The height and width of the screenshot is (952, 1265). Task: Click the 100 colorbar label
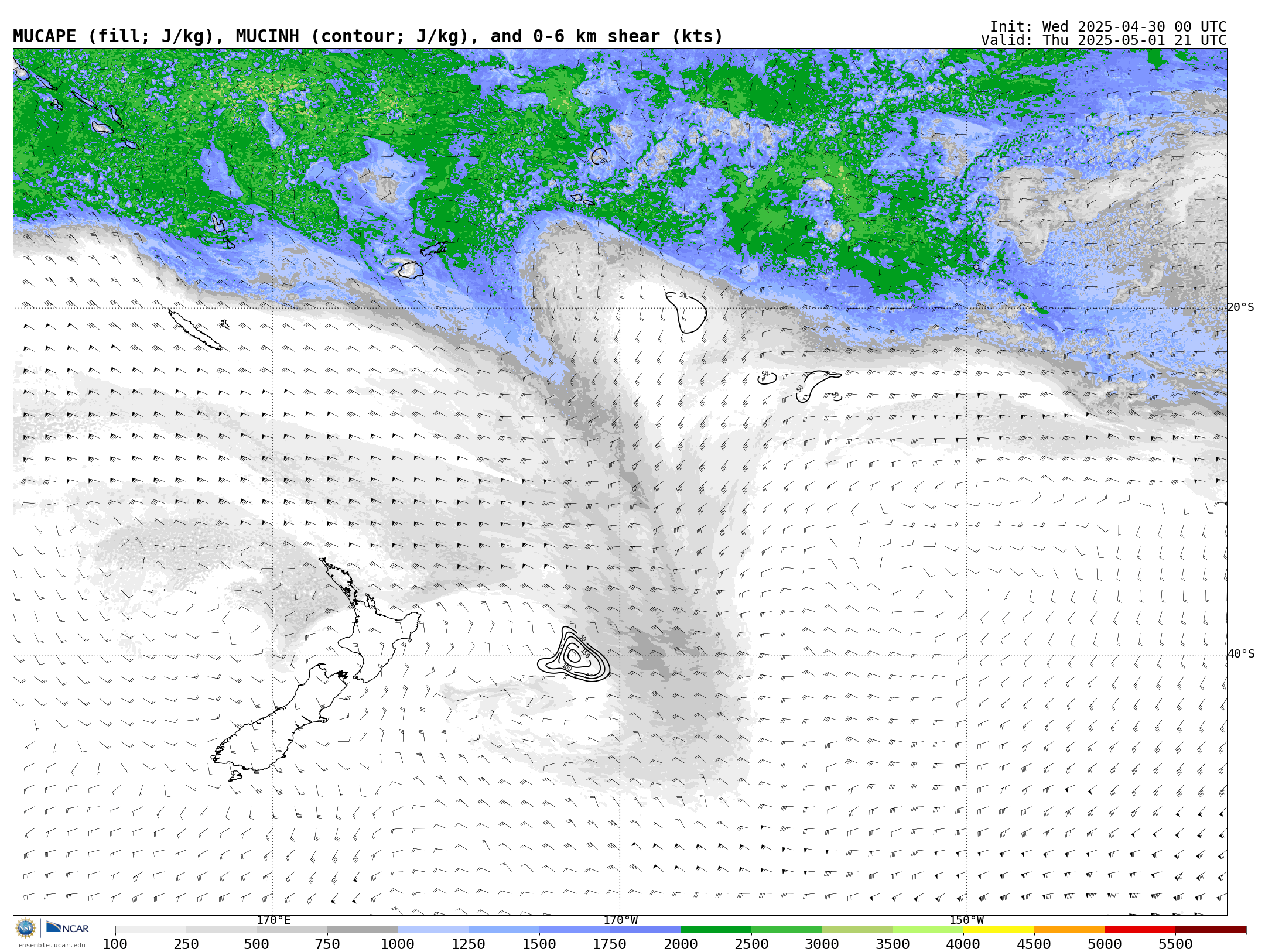[x=115, y=944]
